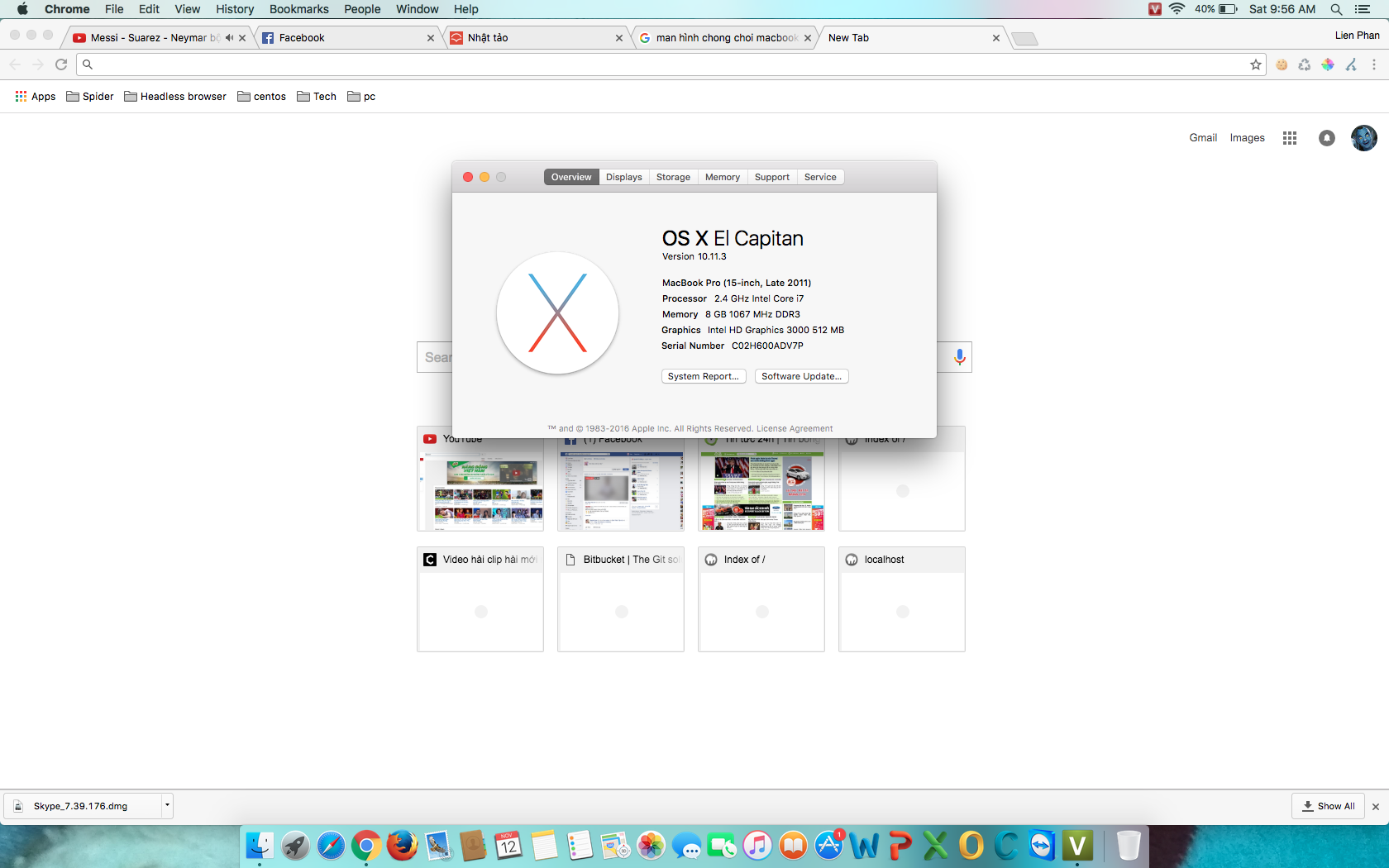Switch to the Displays tab
Image resolution: width=1389 pixels, height=868 pixels.
tap(623, 177)
